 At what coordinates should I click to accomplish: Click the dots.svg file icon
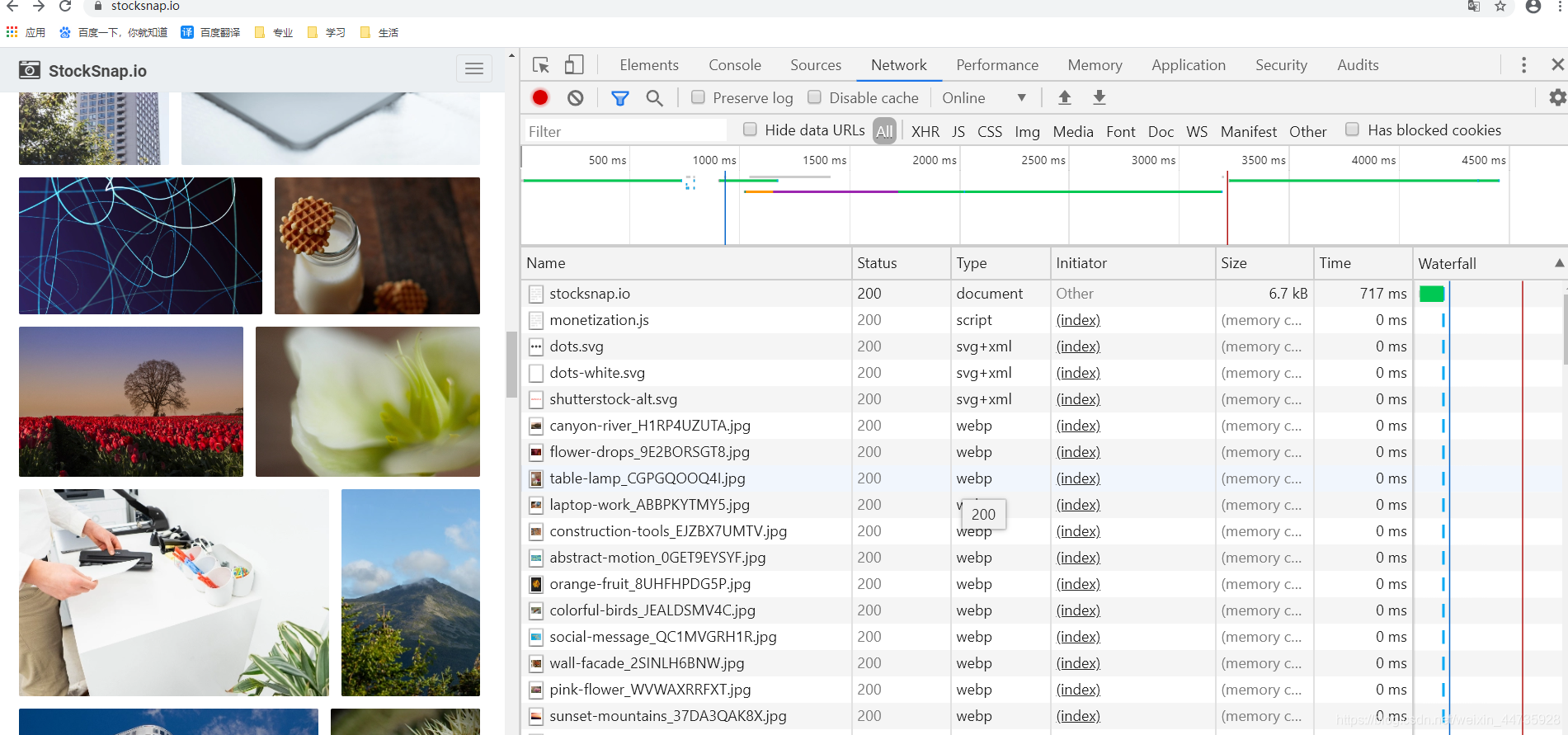tap(536, 346)
